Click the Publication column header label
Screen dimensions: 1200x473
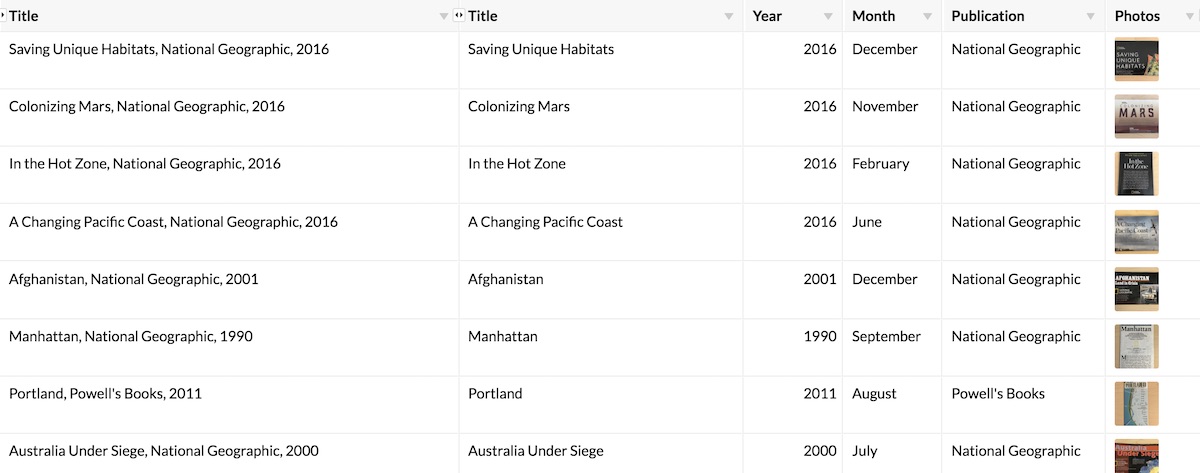point(988,16)
